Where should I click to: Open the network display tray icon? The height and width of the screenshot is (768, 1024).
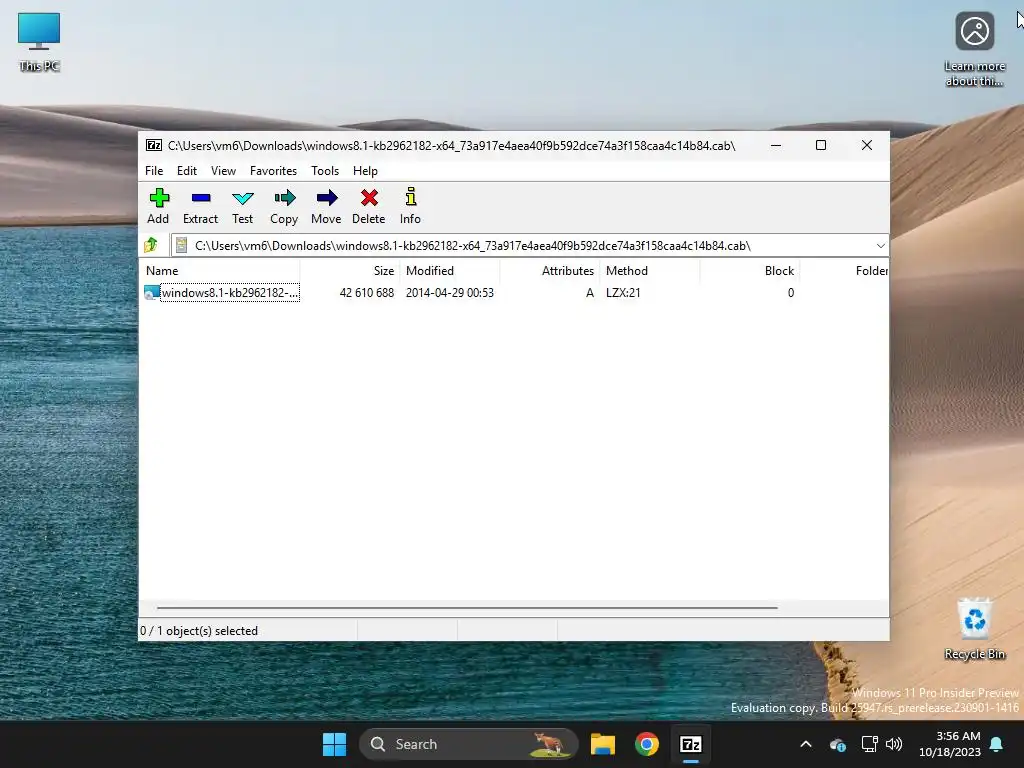pos(869,744)
